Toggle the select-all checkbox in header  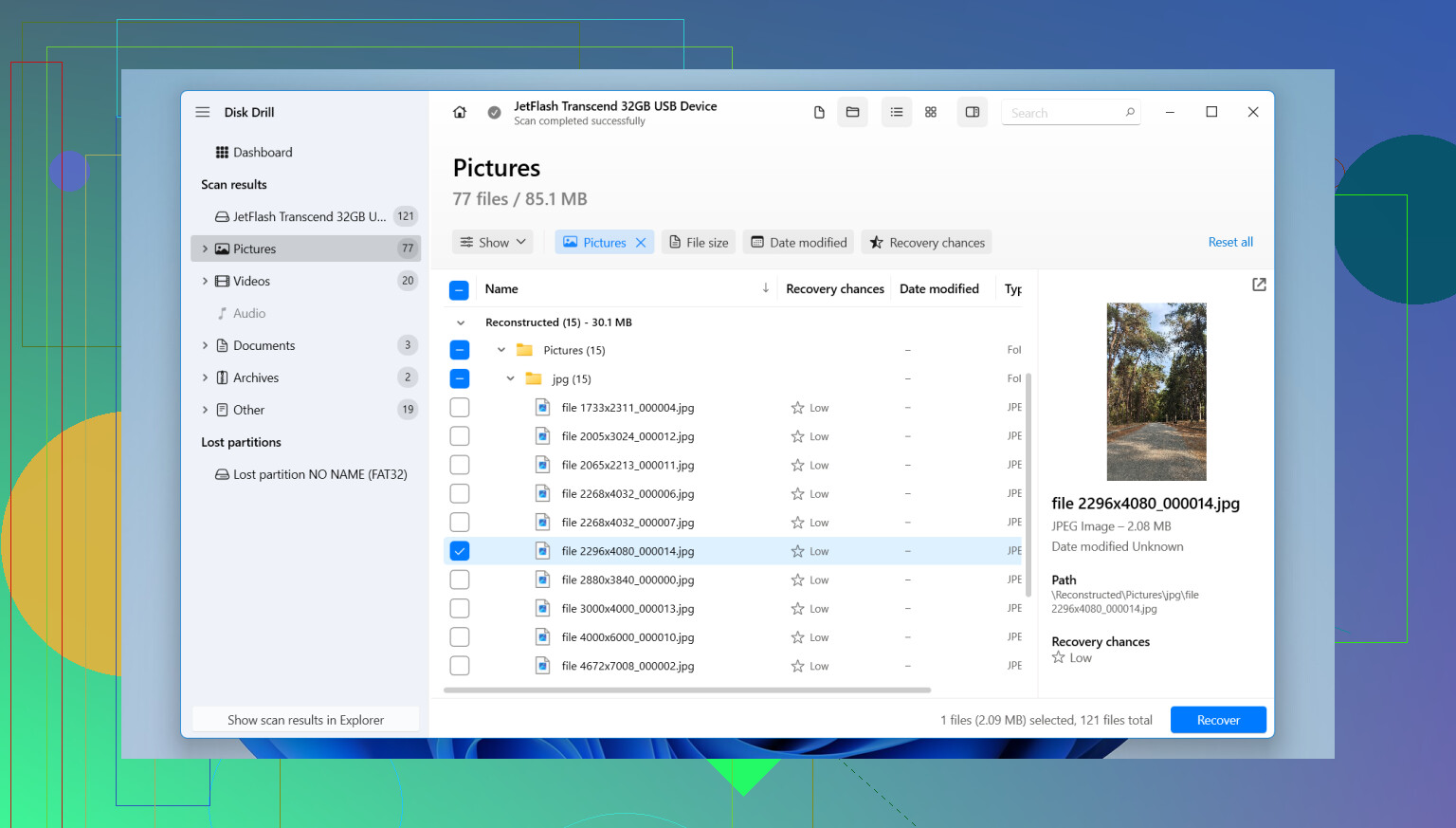tap(460, 290)
